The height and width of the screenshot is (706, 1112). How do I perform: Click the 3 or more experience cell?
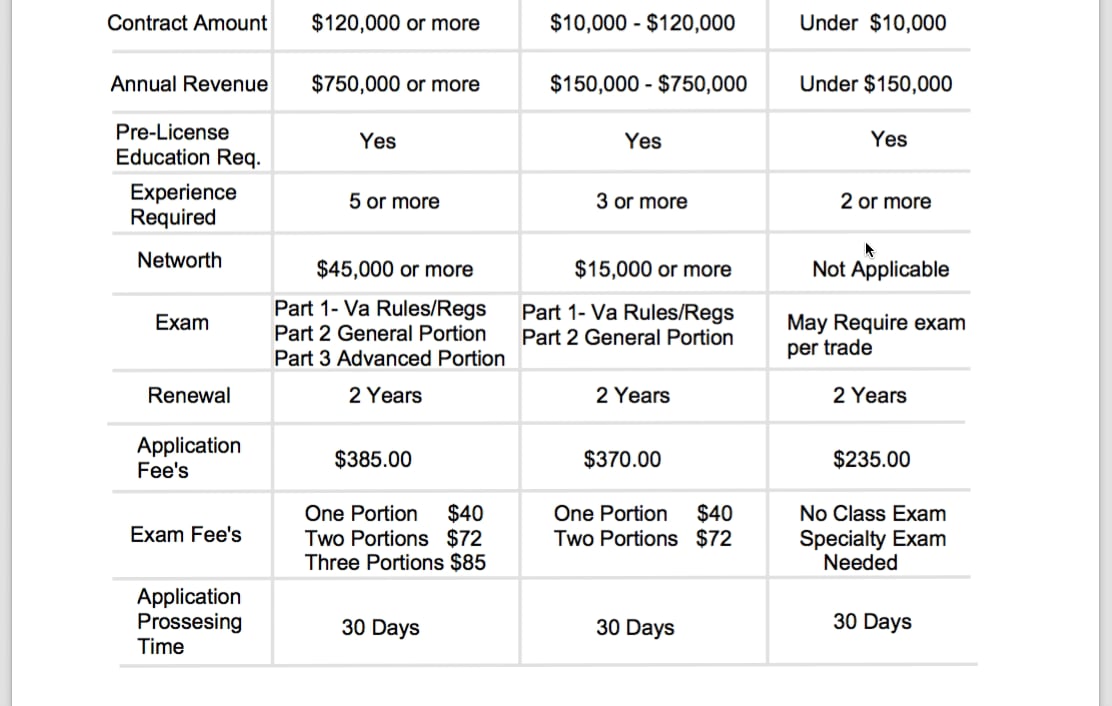pyautogui.click(x=642, y=201)
